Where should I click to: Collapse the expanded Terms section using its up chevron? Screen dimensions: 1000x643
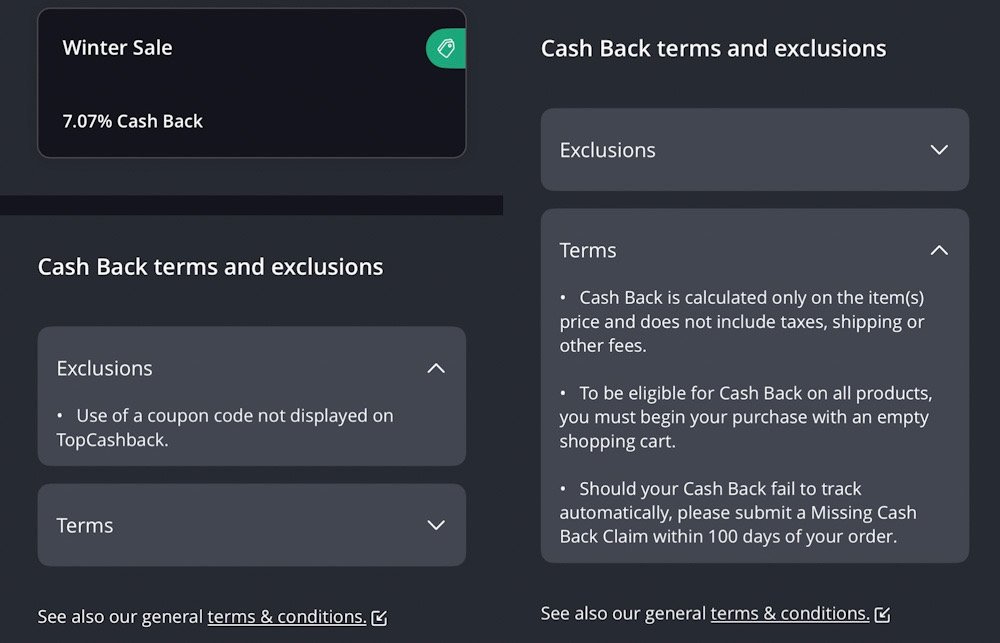(x=939, y=250)
